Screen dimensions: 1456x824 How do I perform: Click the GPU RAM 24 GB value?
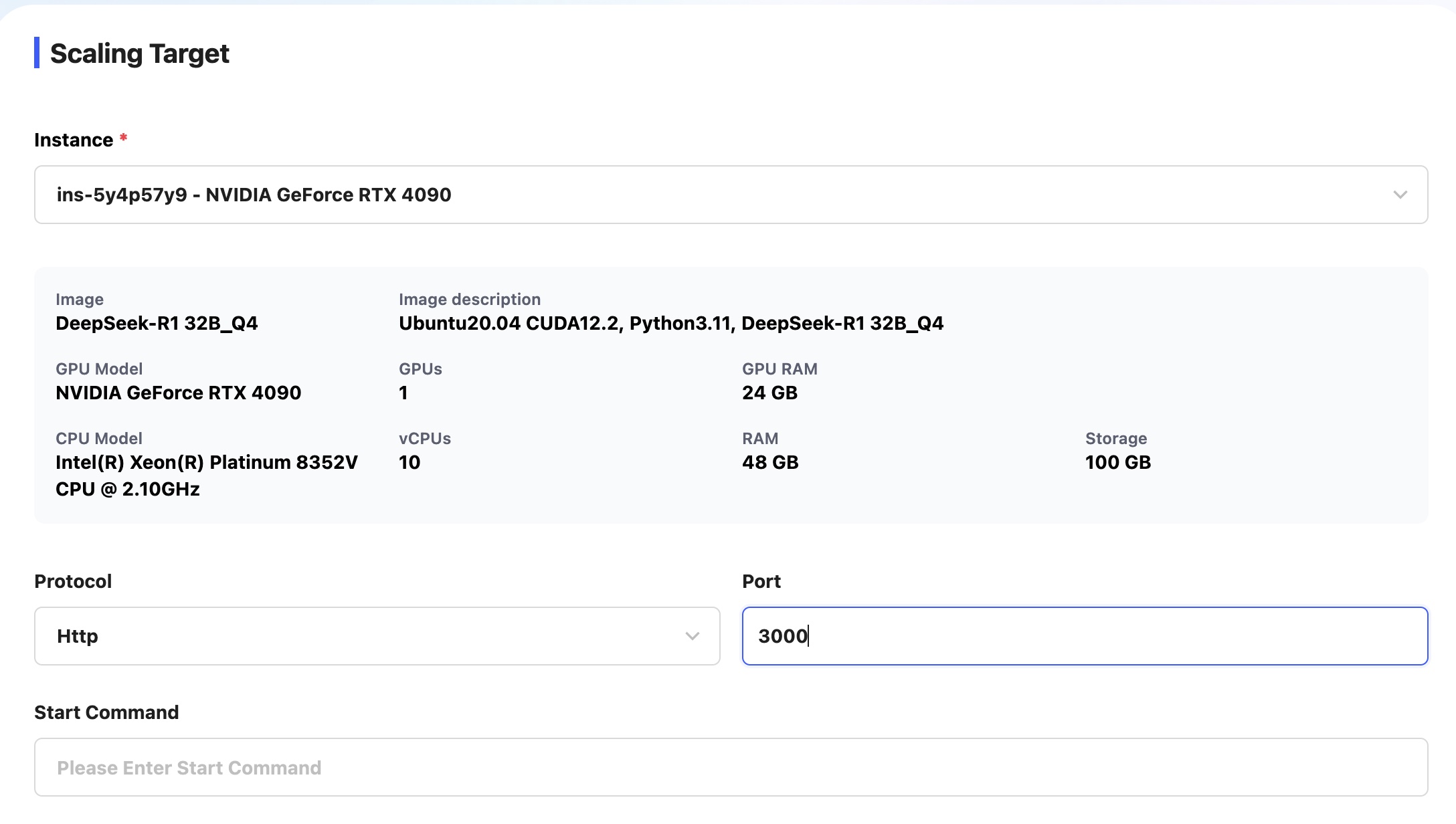click(x=769, y=393)
